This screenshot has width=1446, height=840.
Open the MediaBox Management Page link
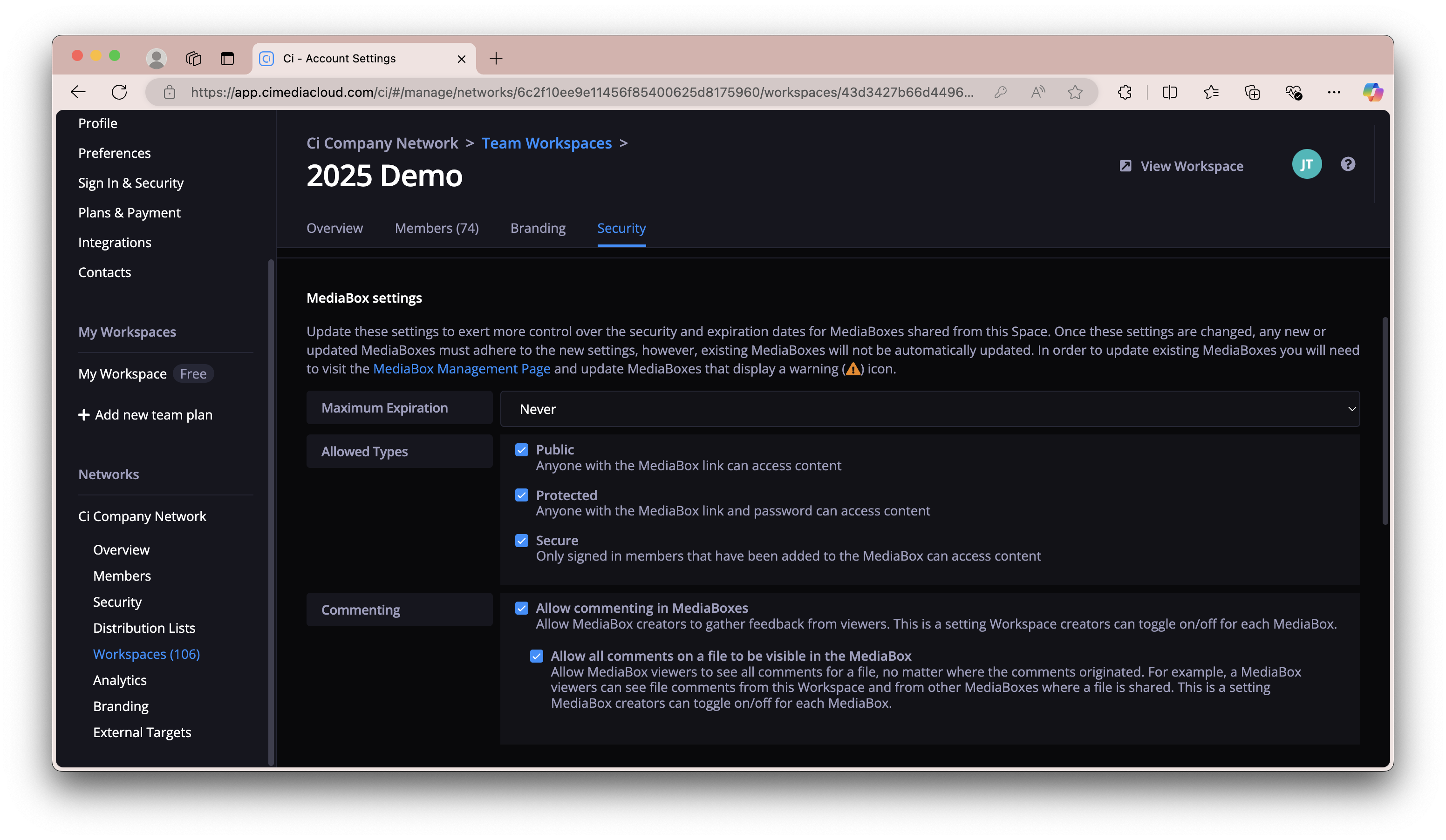click(x=461, y=369)
